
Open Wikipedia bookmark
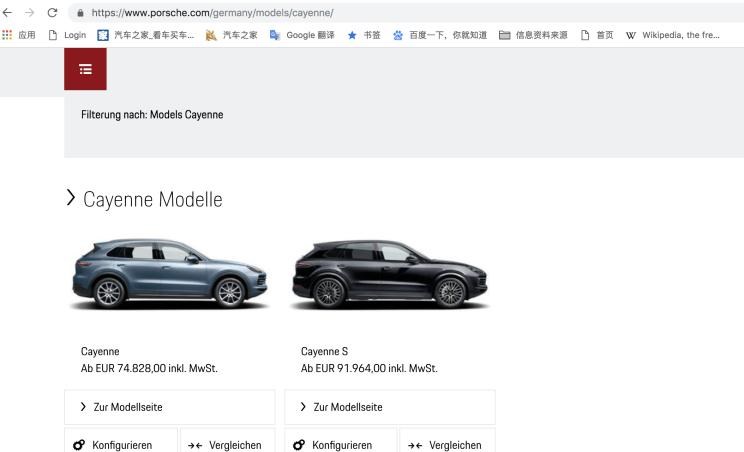[x=672, y=35]
